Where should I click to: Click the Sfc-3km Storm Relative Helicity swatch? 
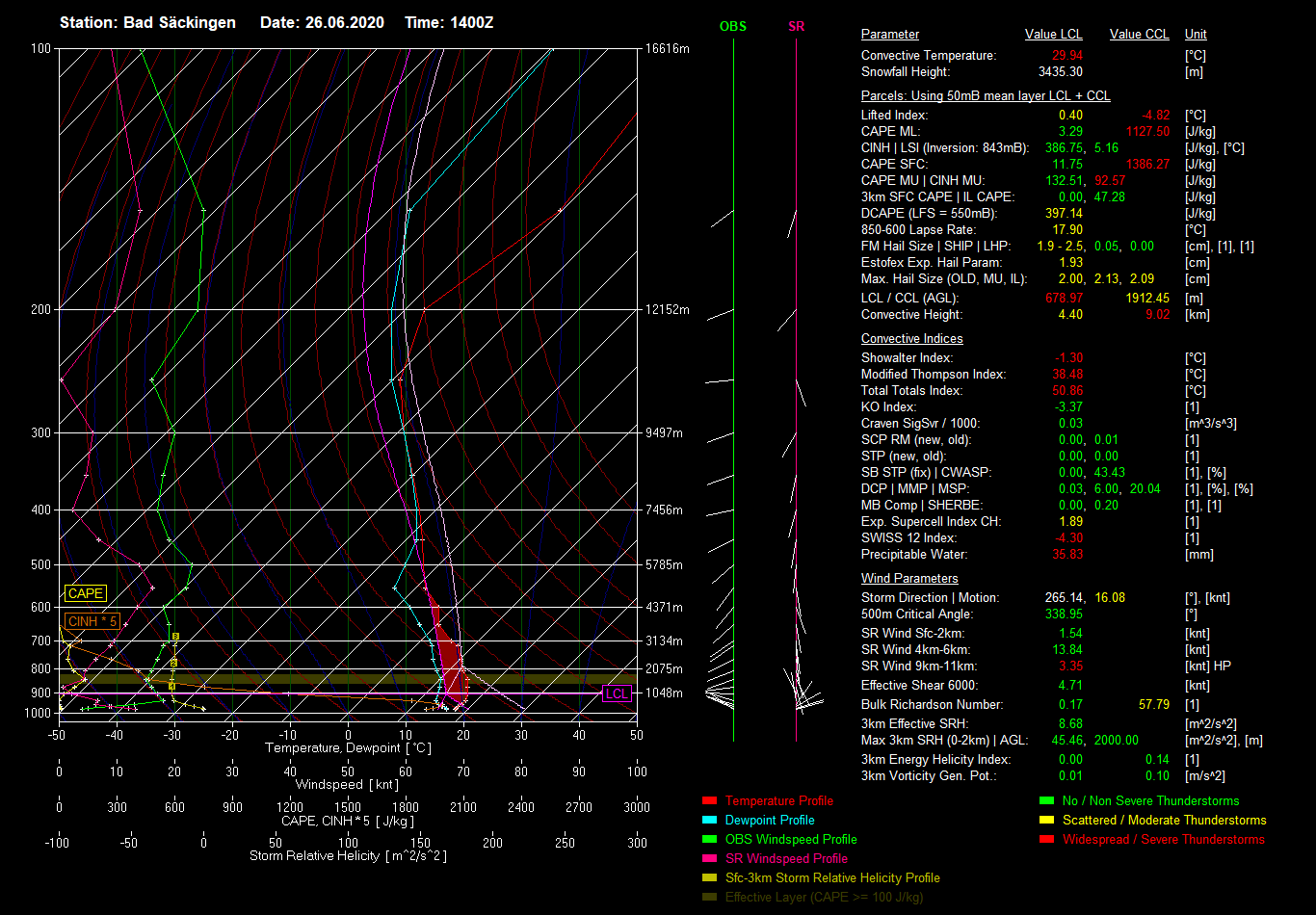coord(709,878)
